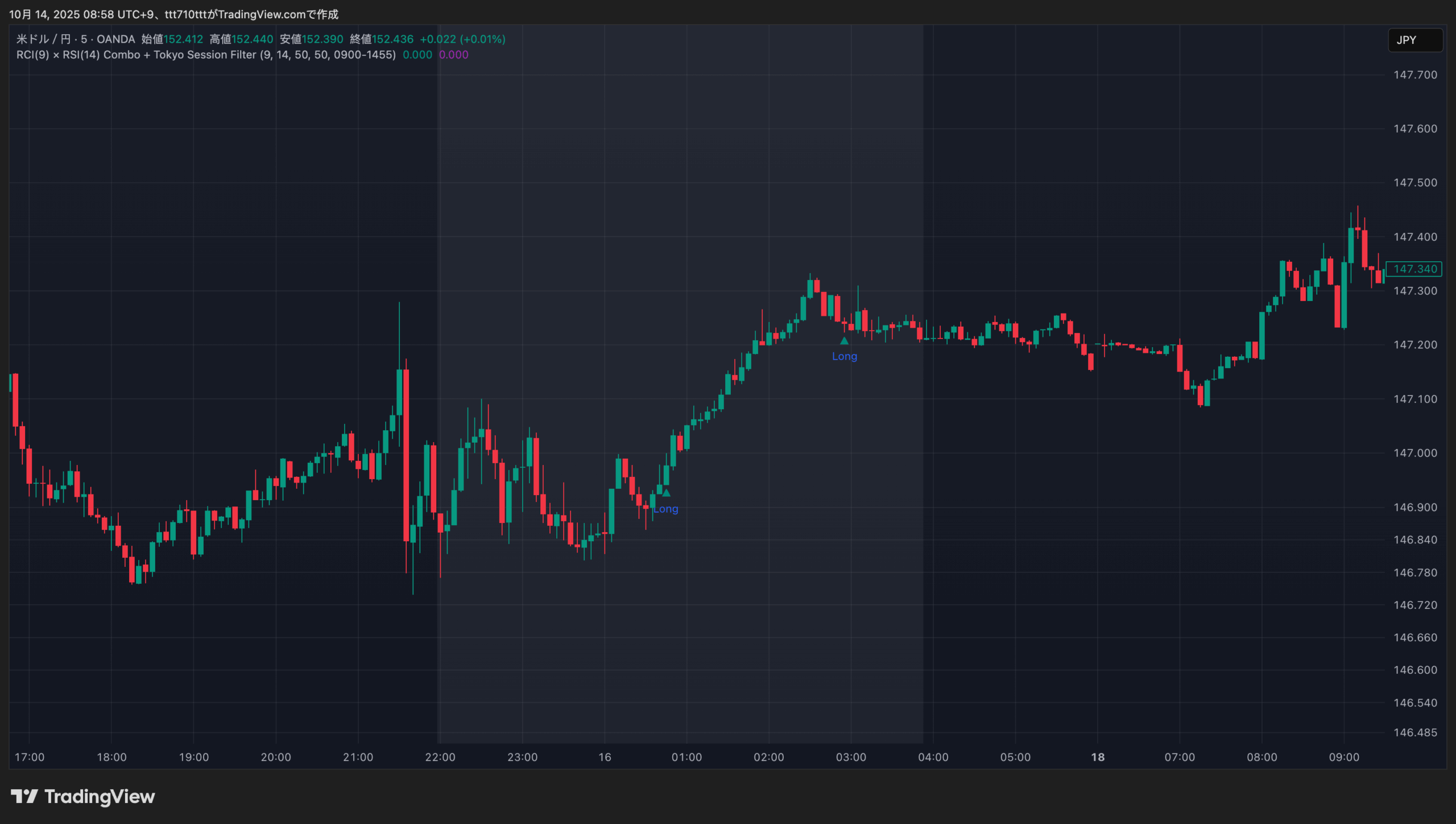Click the 高値152.440 high value
The image size is (1456, 824).
[x=241, y=39]
